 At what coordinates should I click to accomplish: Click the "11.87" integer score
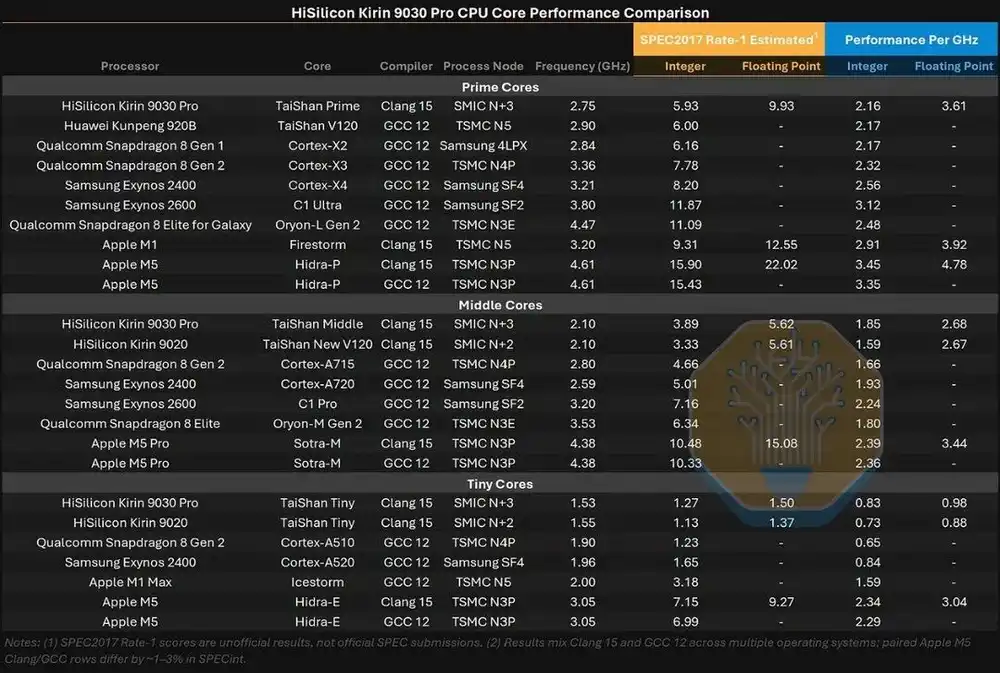tap(686, 205)
